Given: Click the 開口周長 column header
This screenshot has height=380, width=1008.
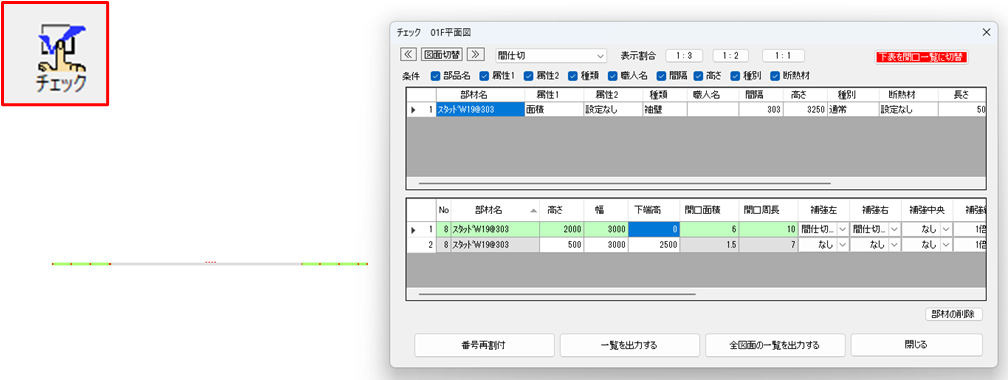Looking at the screenshot, I should click(x=769, y=209).
